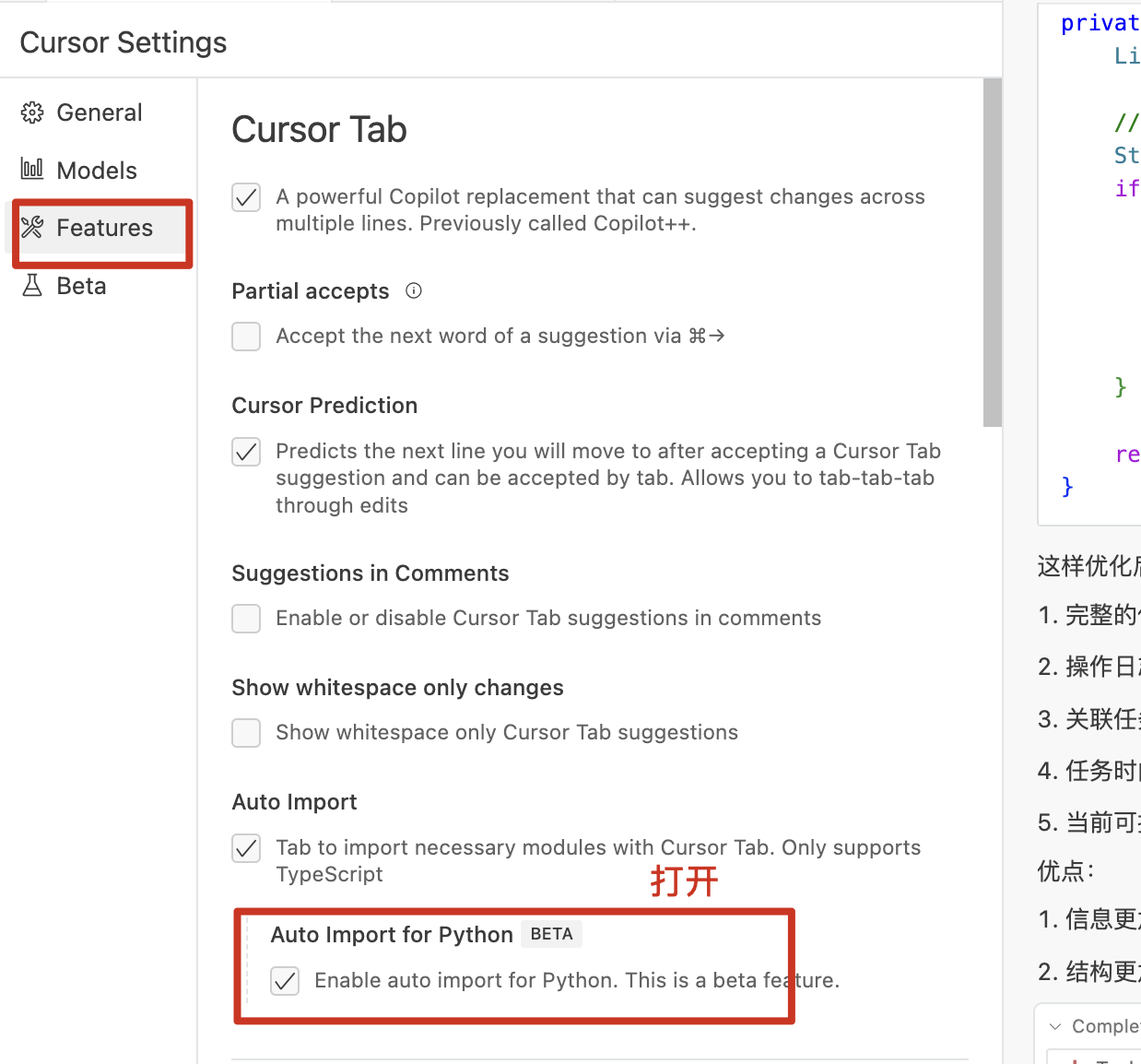
Task: Click the Cursor Tab heading
Action: coord(319,130)
